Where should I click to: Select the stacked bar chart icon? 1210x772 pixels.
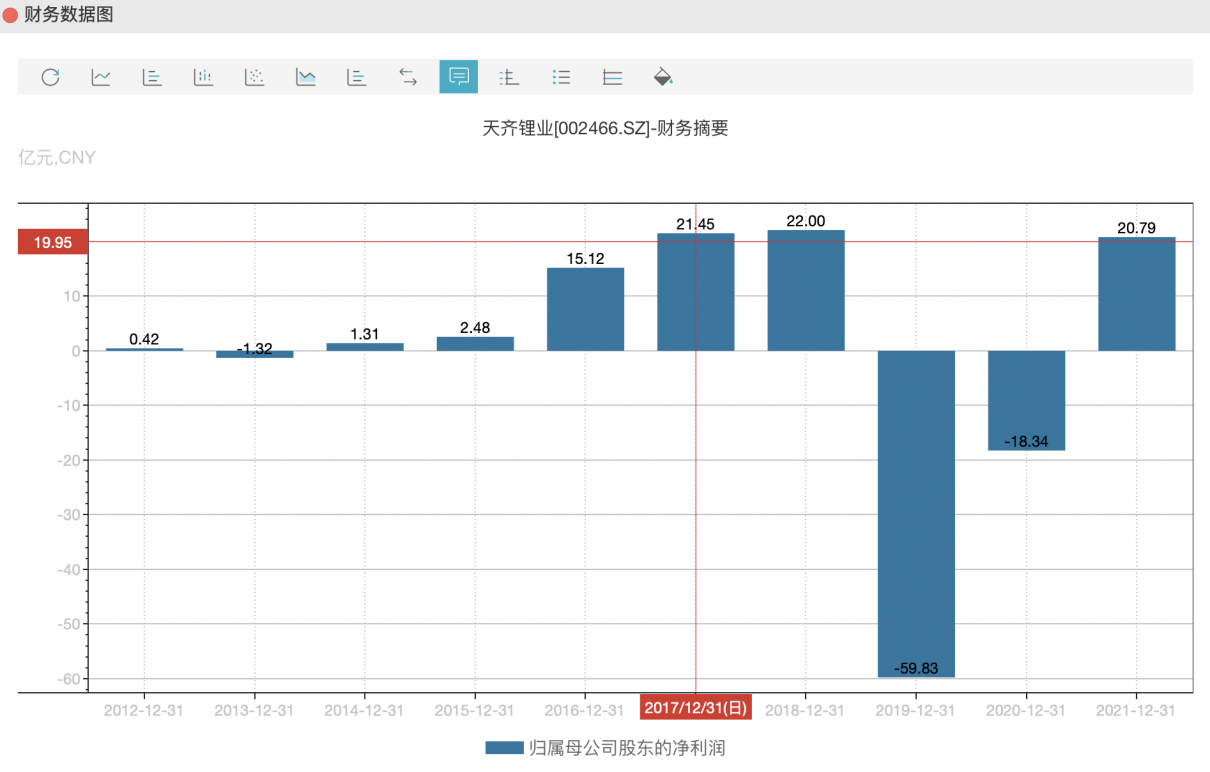pyautogui.click(x=203, y=77)
